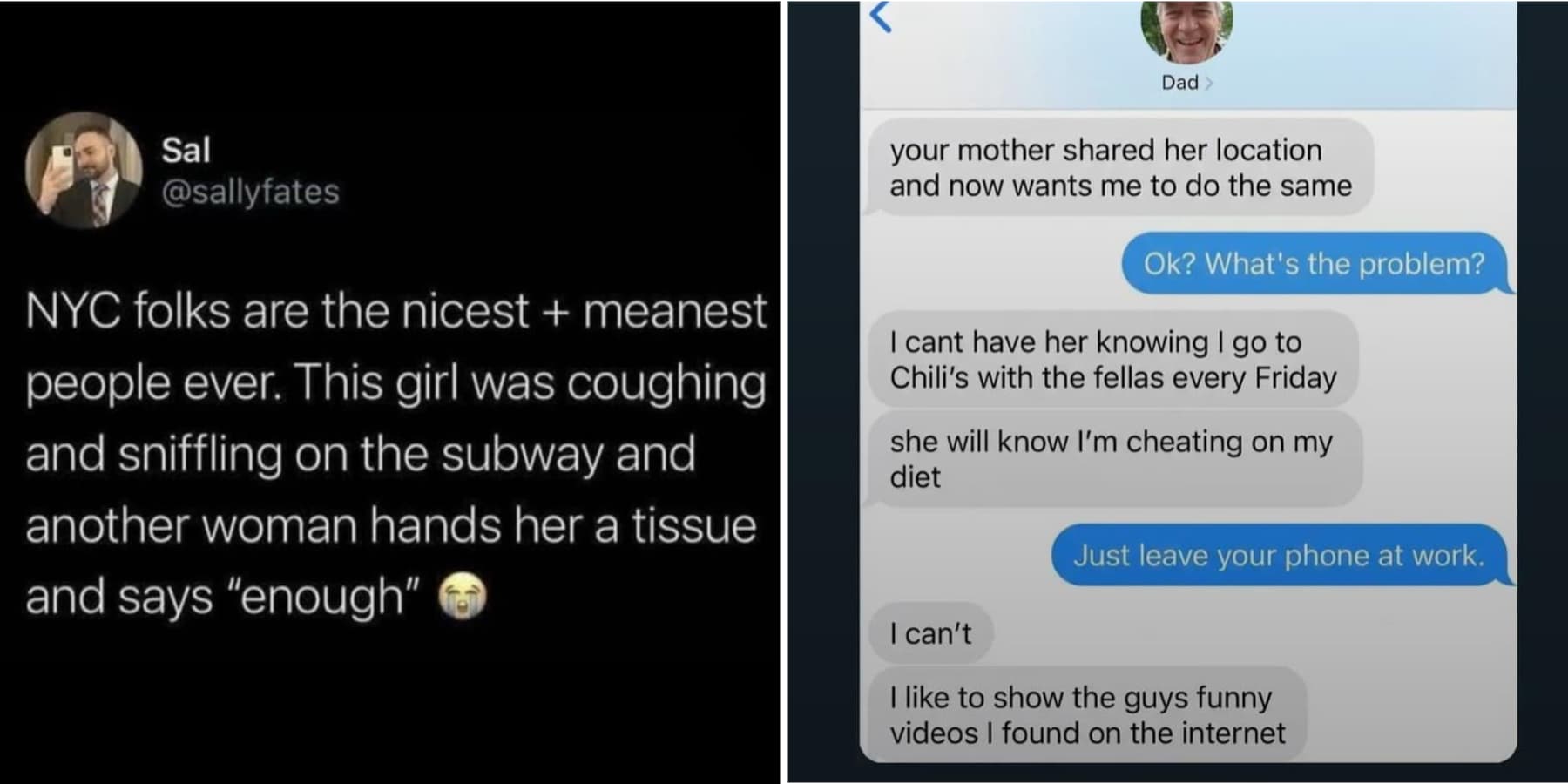This screenshot has width=1568, height=784.
Task: Select 'your mother shared her location' message
Action: 1120,167
